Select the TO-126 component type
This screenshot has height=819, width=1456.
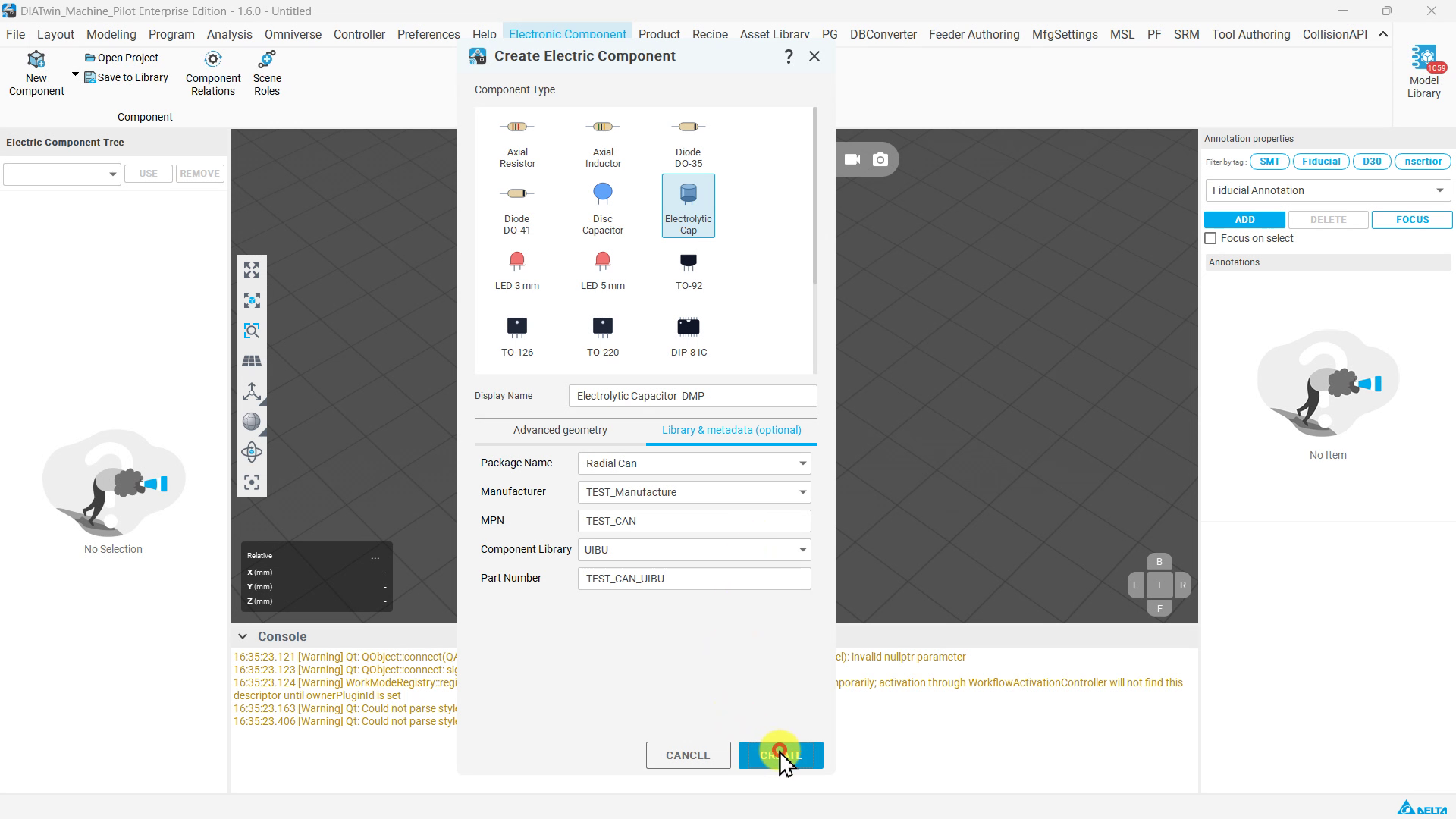[x=517, y=337]
